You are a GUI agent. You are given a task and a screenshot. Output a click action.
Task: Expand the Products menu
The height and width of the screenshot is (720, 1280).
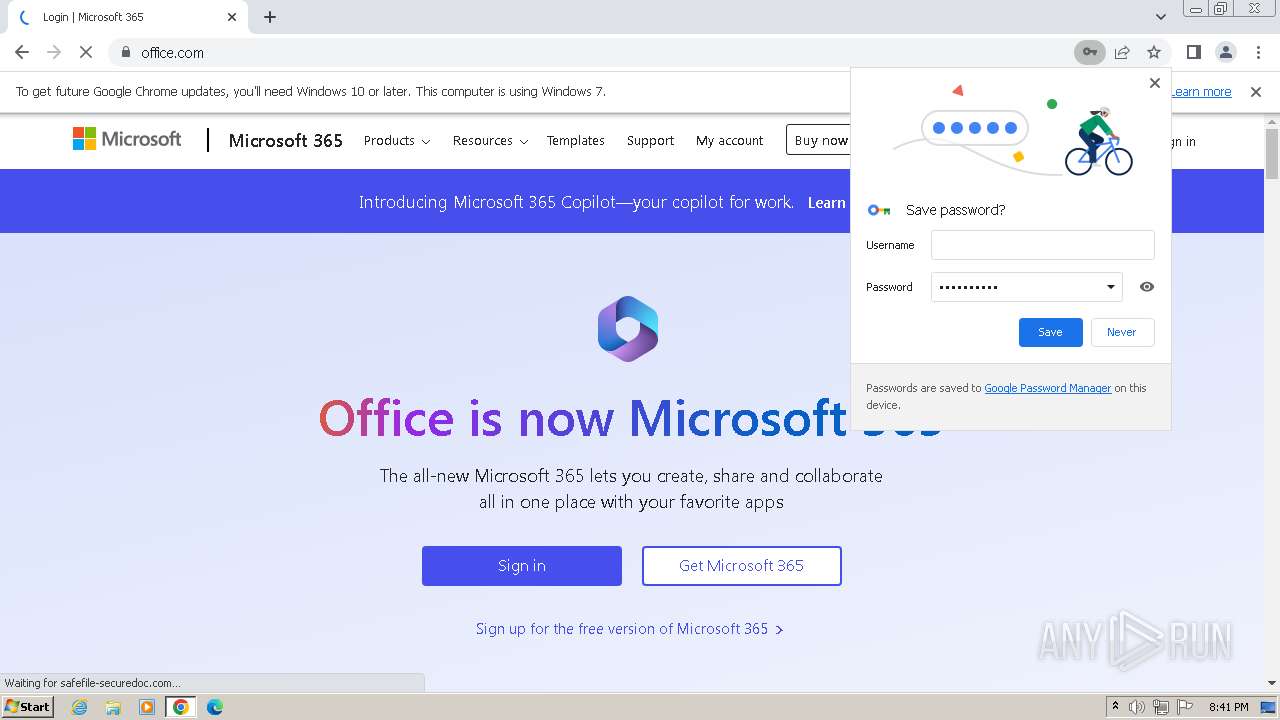397,141
